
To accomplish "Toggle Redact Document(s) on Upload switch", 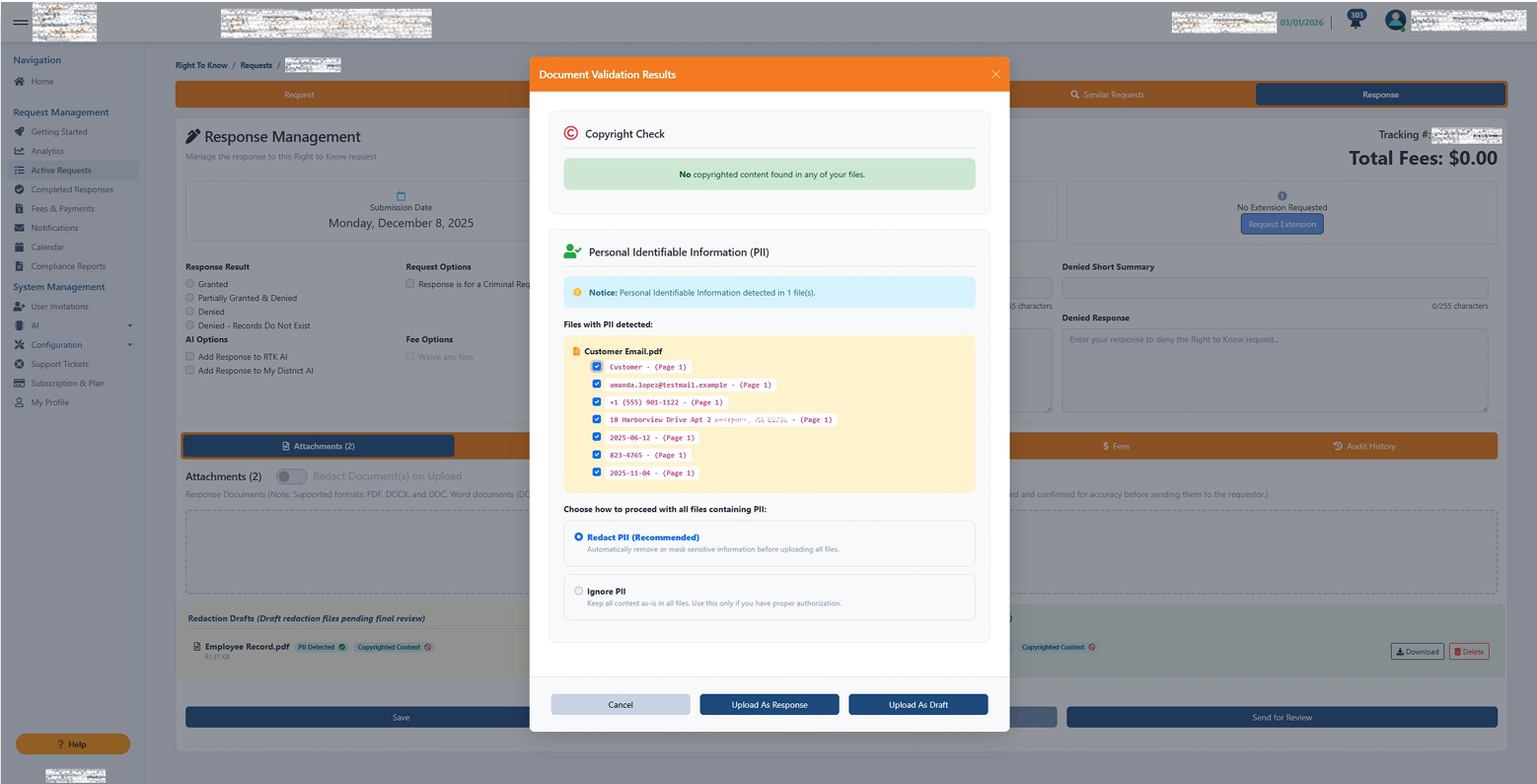I will (291, 476).
